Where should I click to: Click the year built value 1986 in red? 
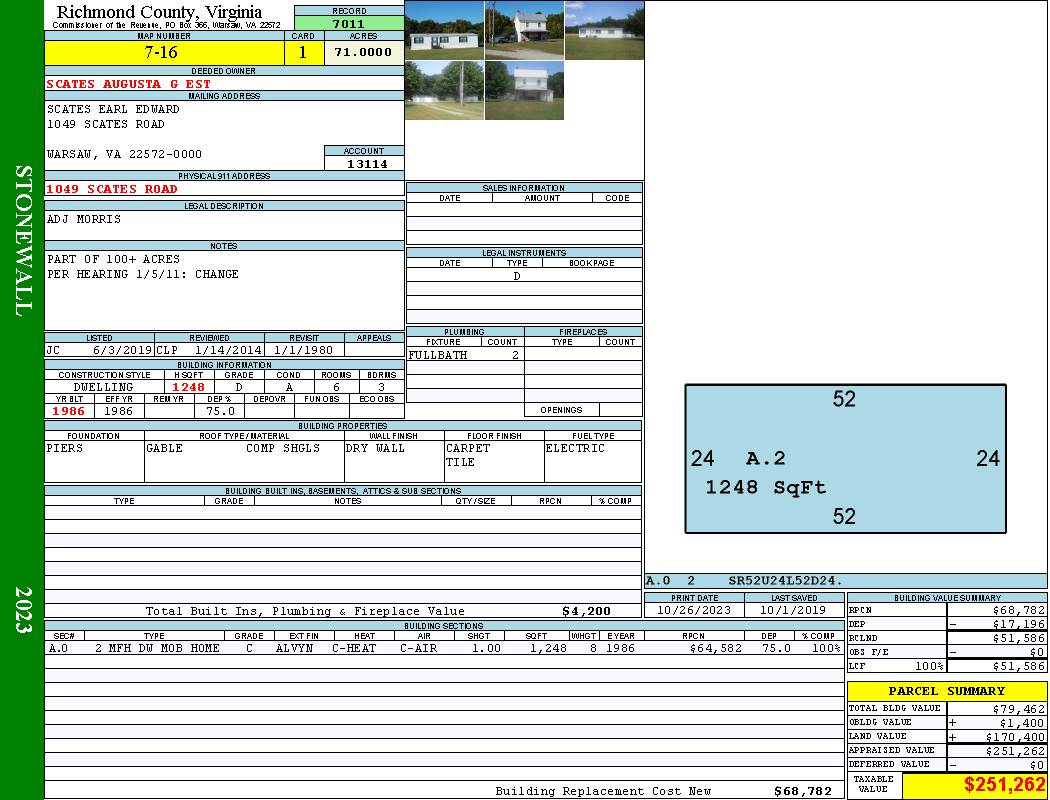[69, 411]
